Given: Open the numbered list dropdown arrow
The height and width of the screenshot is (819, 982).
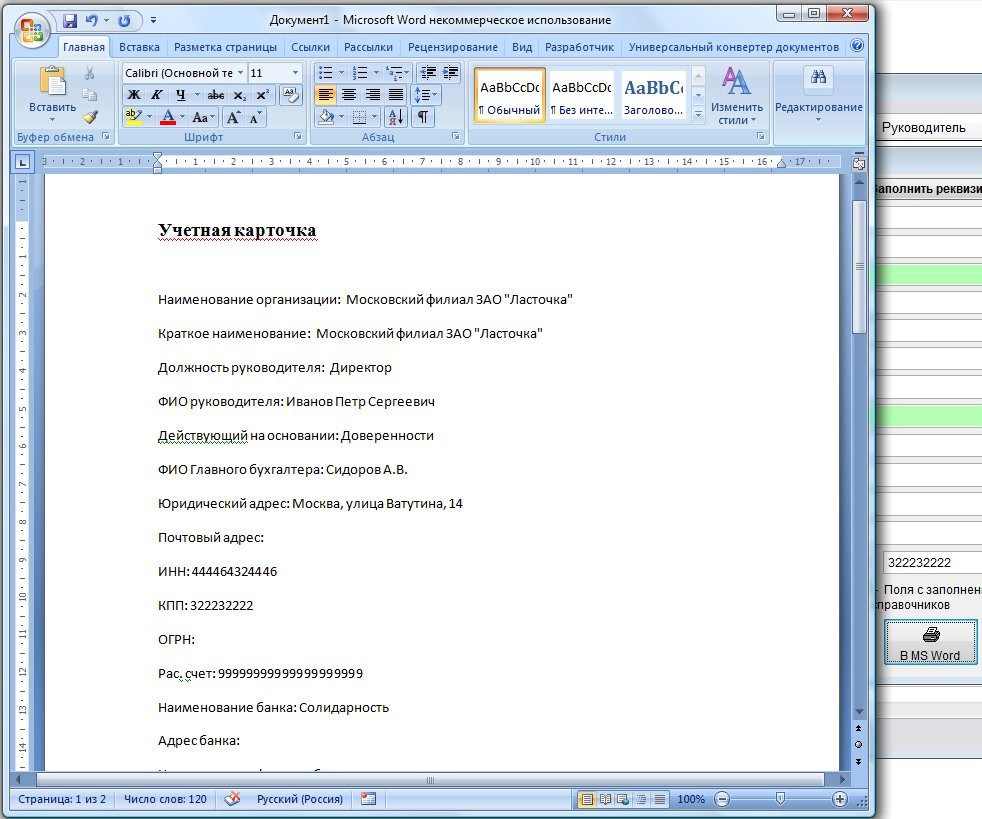Looking at the screenshot, I should click(376, 73).
